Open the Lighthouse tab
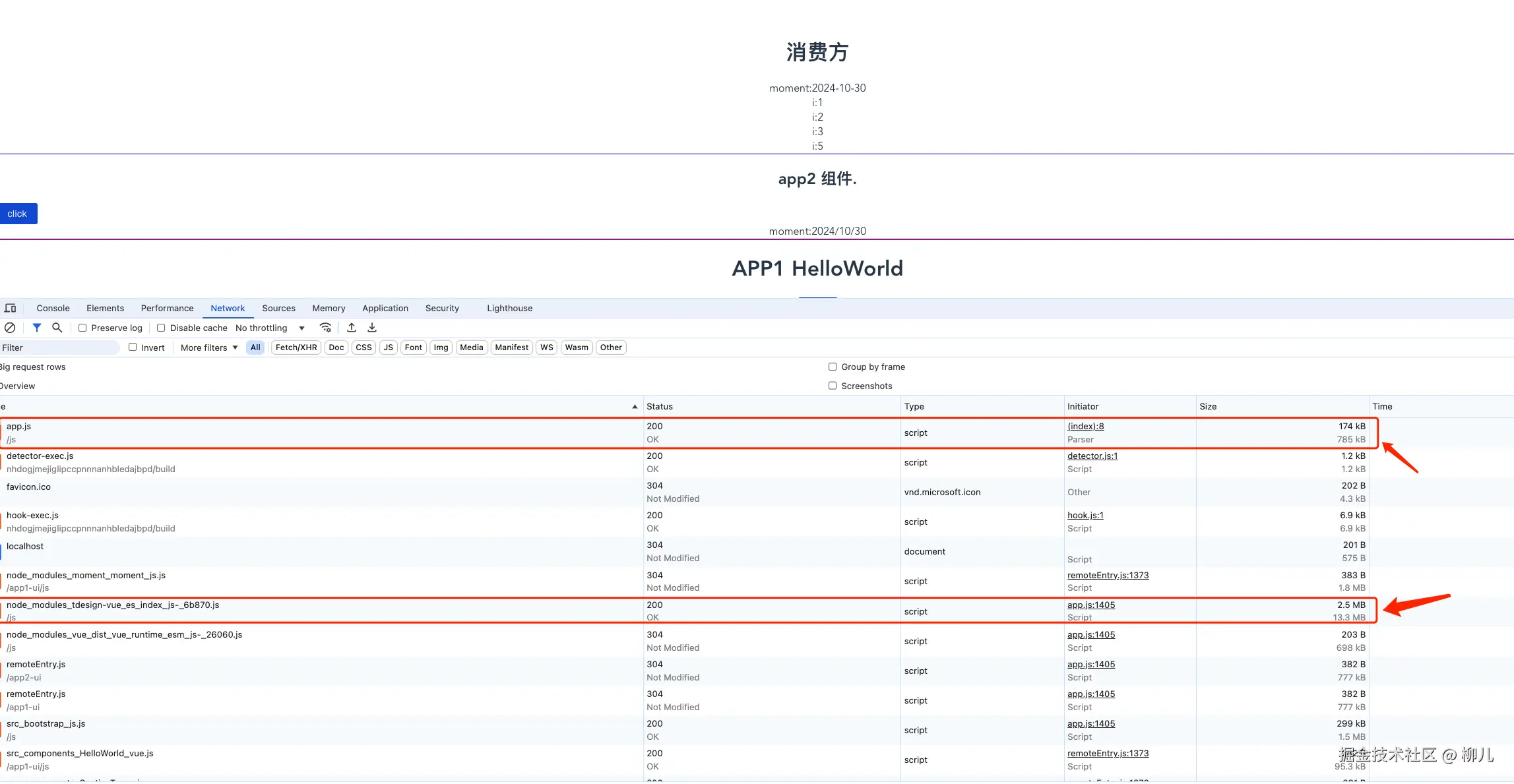 [509, 308]
